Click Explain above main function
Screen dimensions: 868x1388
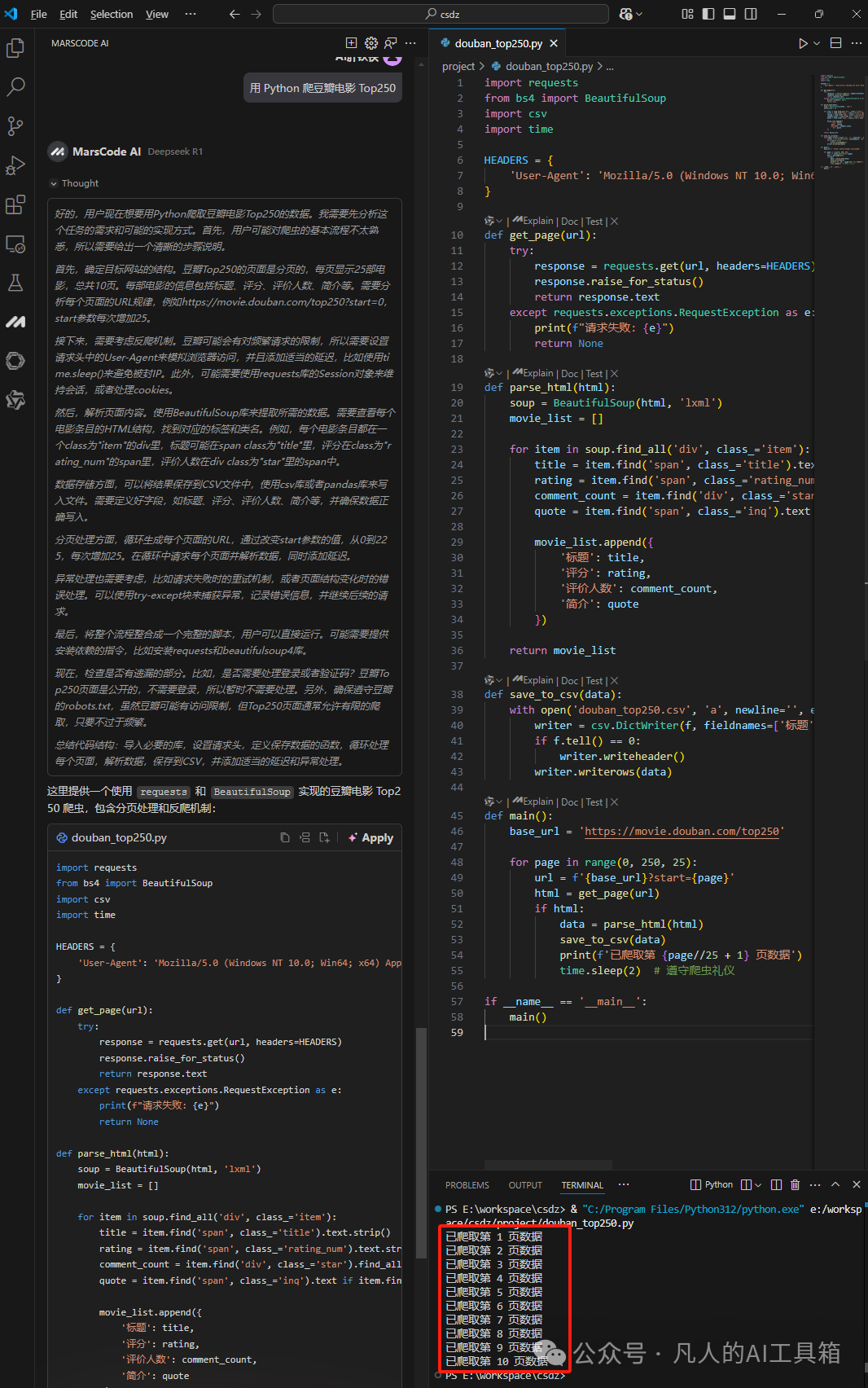538,802
